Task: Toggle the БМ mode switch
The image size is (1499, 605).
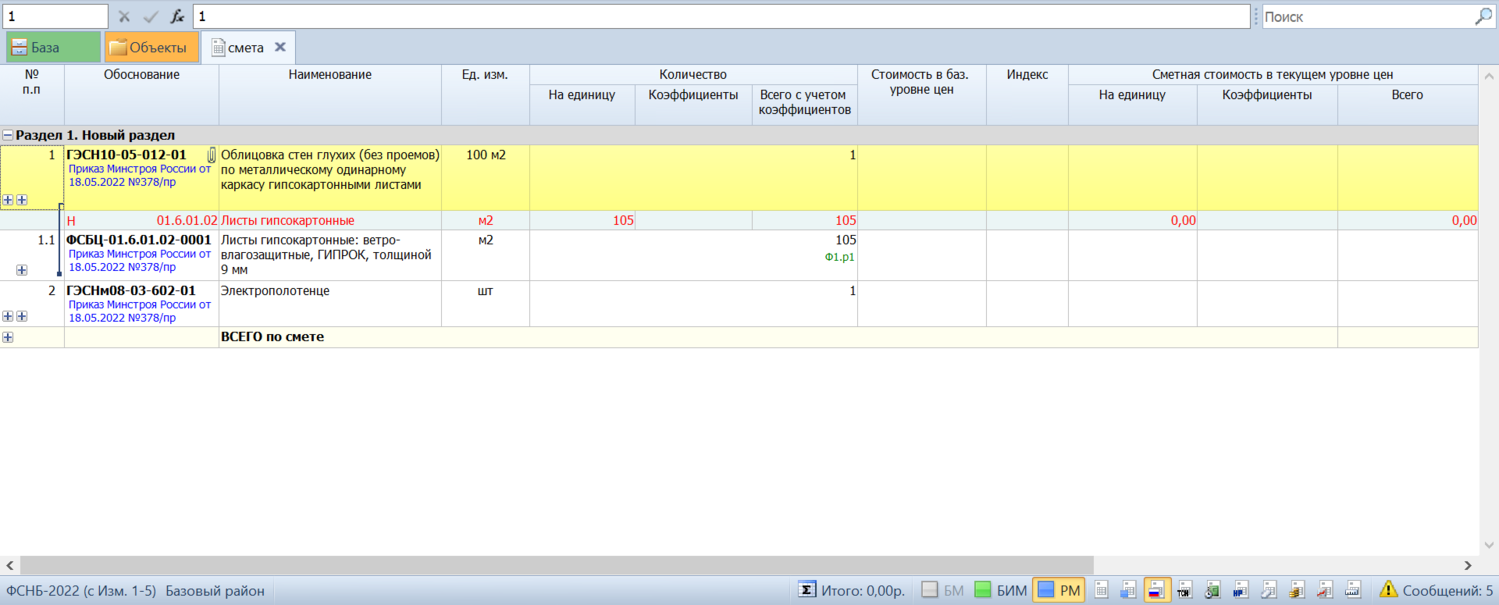Action: click(x=943, y=590)
